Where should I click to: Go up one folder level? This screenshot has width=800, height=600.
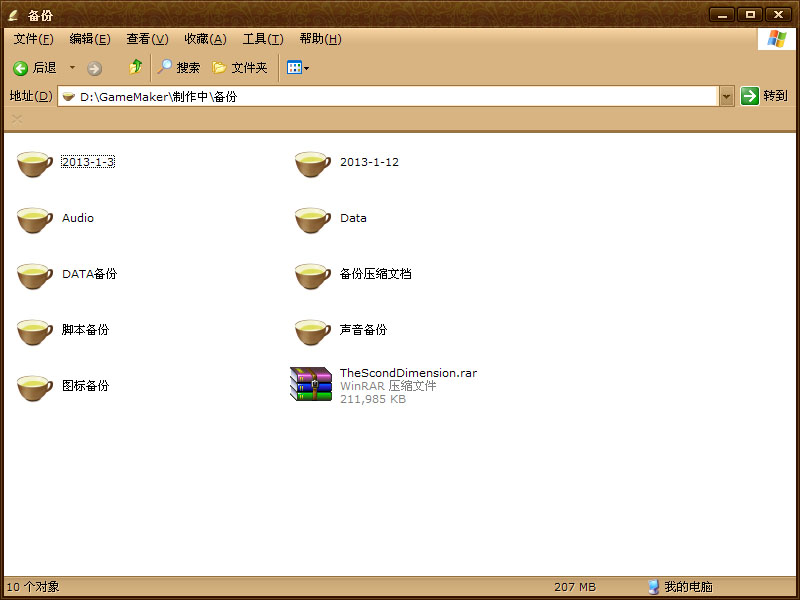136,67
